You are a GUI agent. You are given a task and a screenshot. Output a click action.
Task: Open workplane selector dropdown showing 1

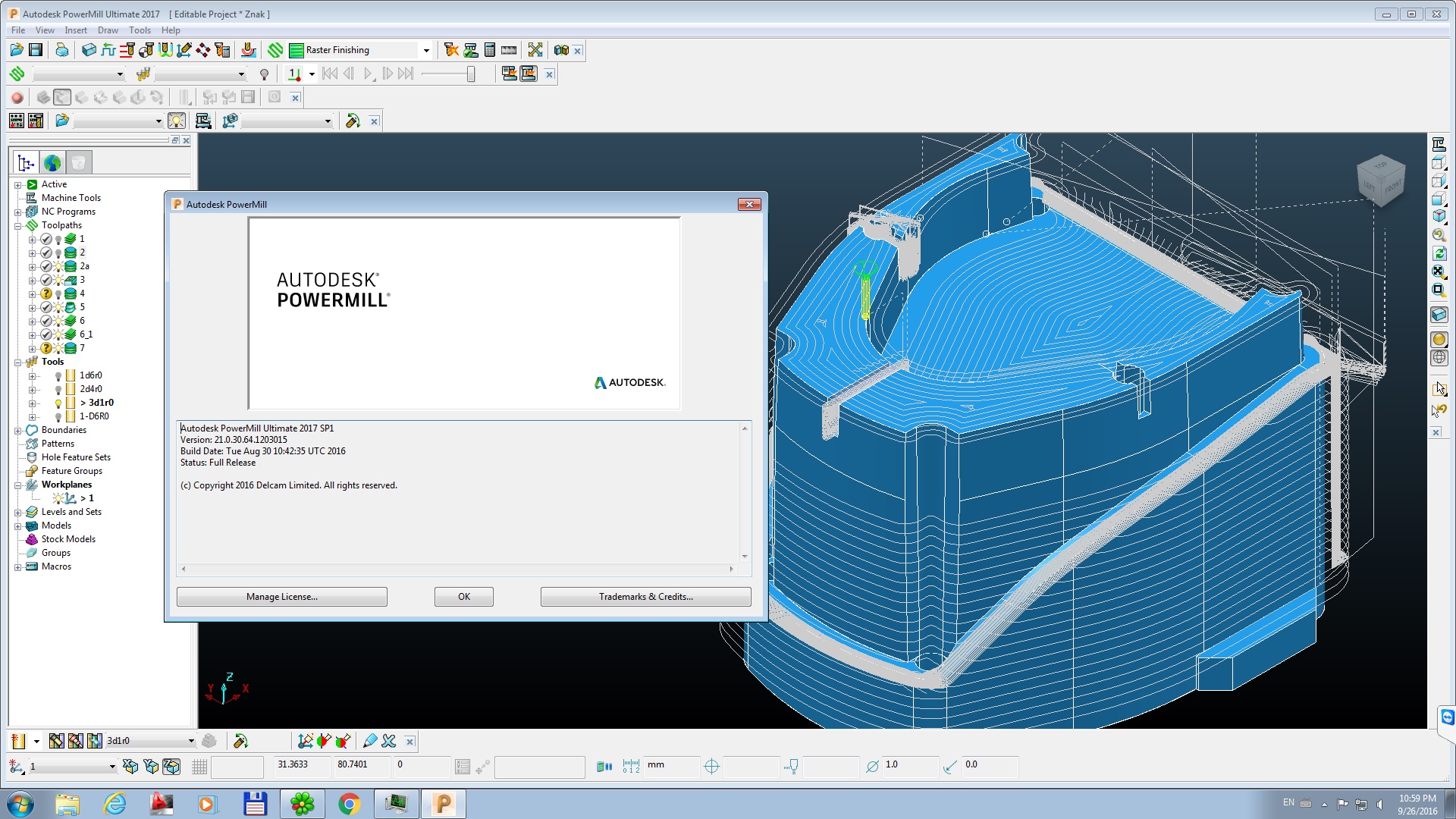point(112,767)
